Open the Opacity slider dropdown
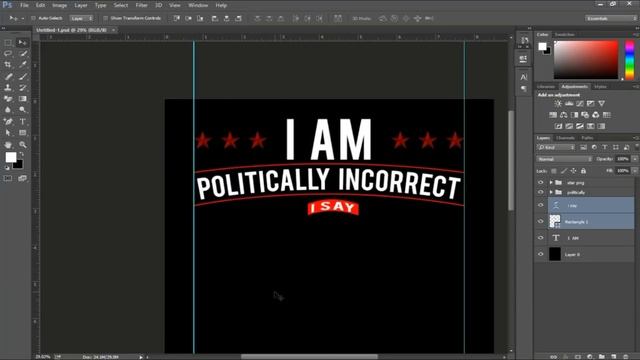 [635, 159]
